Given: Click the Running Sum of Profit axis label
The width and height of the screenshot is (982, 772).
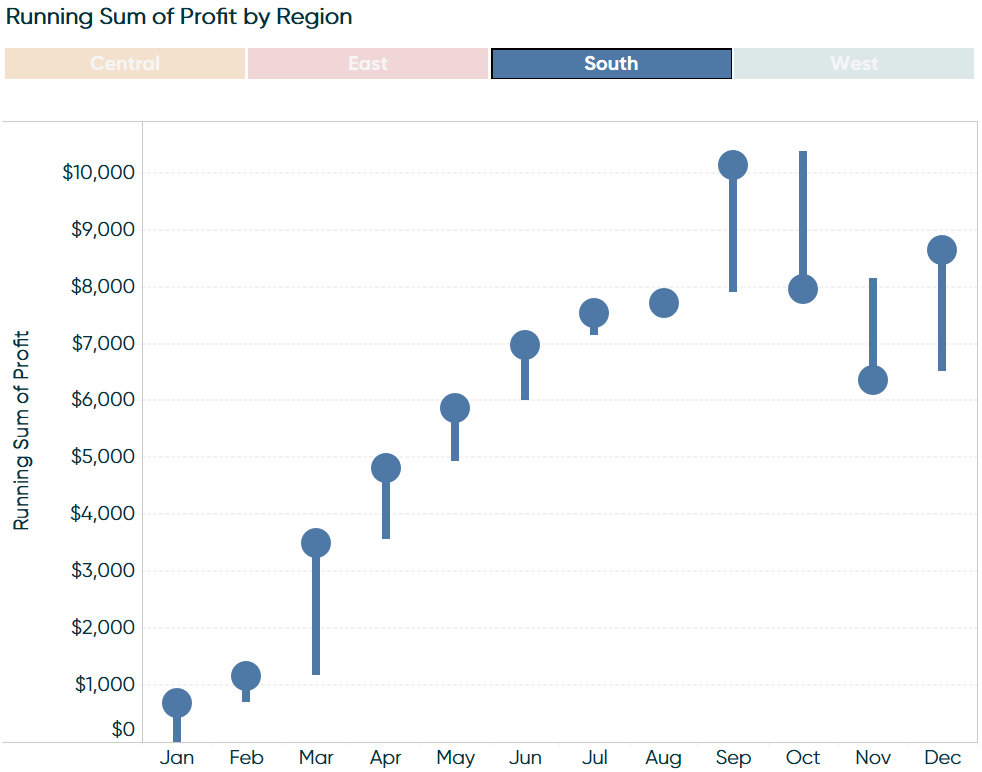Looking at the screenshot, I should click(x=22, y=423).
